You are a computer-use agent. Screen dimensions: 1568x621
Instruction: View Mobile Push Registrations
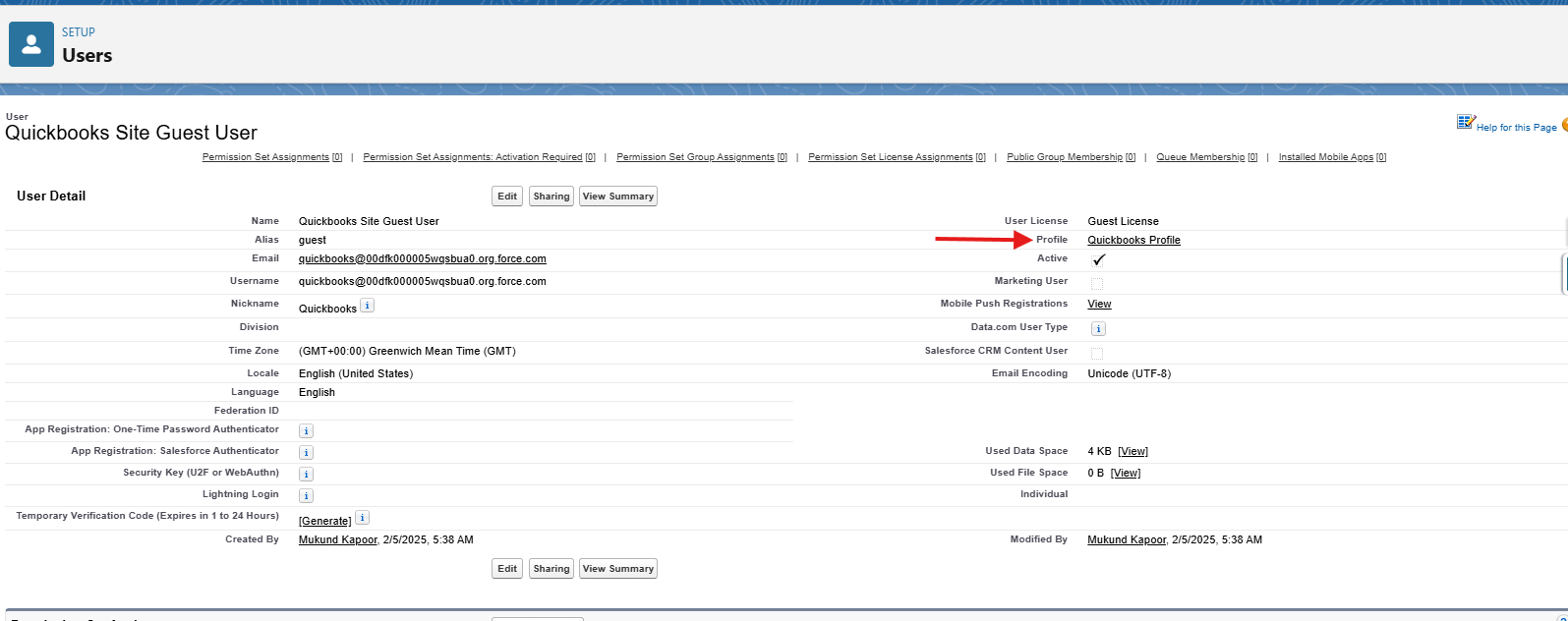1099,305
